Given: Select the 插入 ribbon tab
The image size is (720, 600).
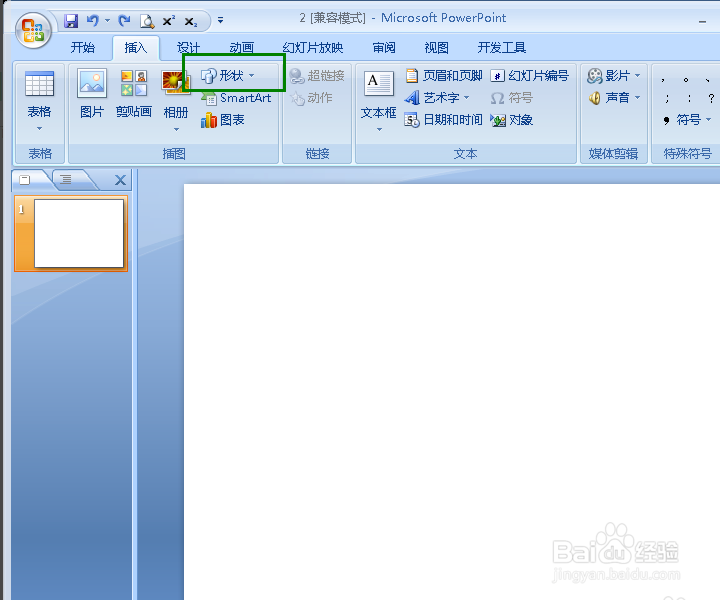Looking at the screenshot, I should 135,48.
